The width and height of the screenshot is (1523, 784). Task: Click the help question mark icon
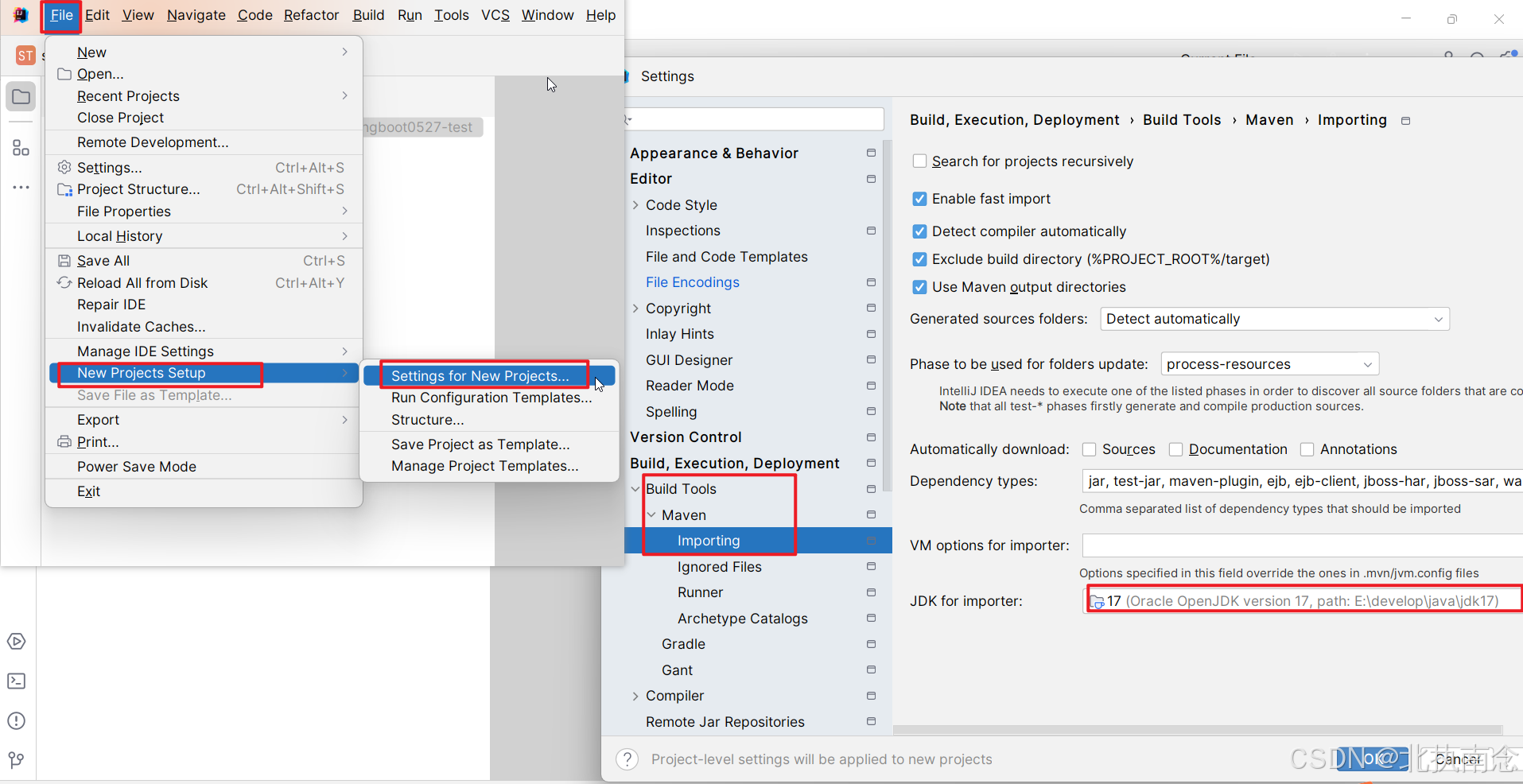click(627, 759)
